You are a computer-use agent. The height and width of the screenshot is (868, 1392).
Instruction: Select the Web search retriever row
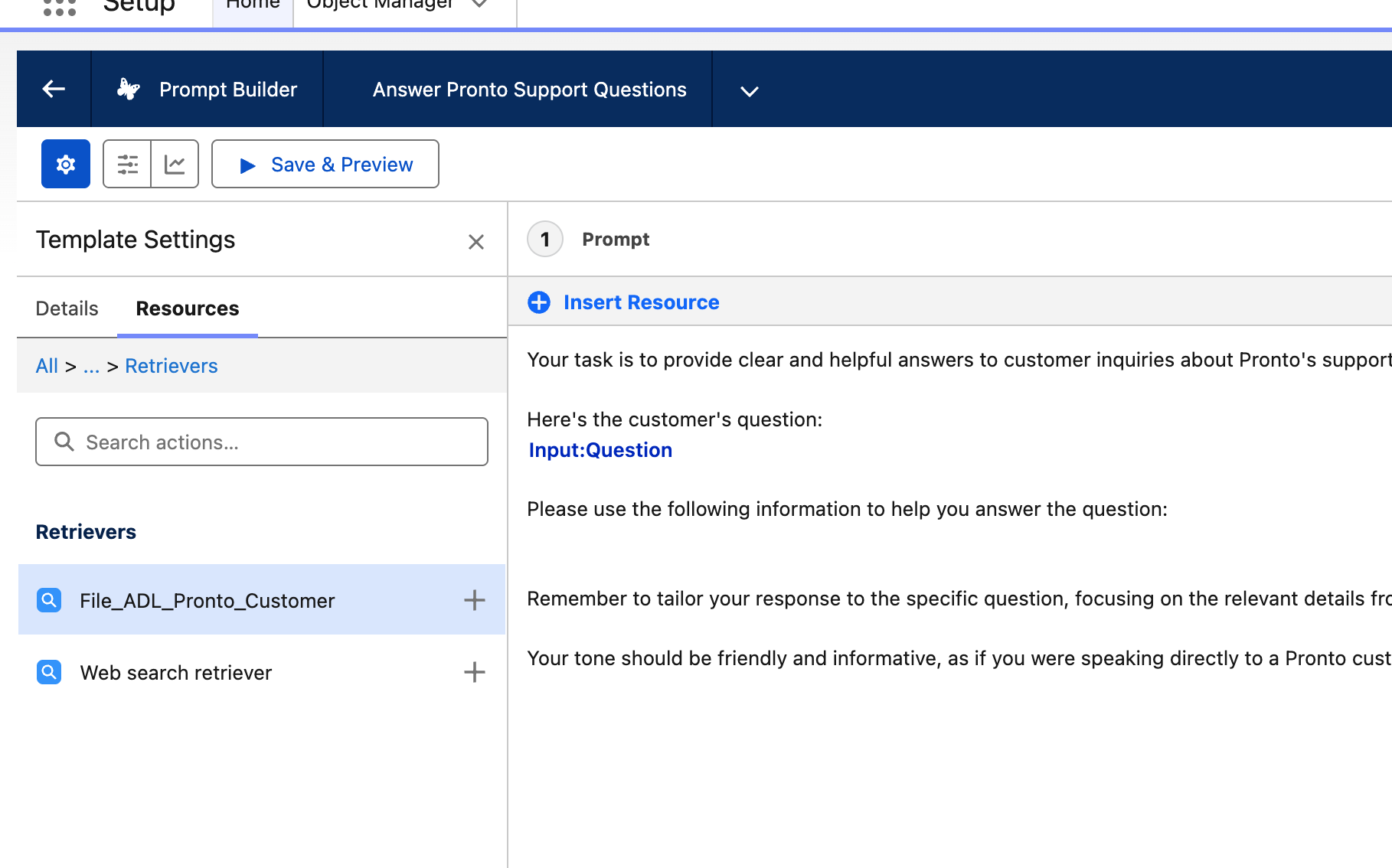point(262,672)
